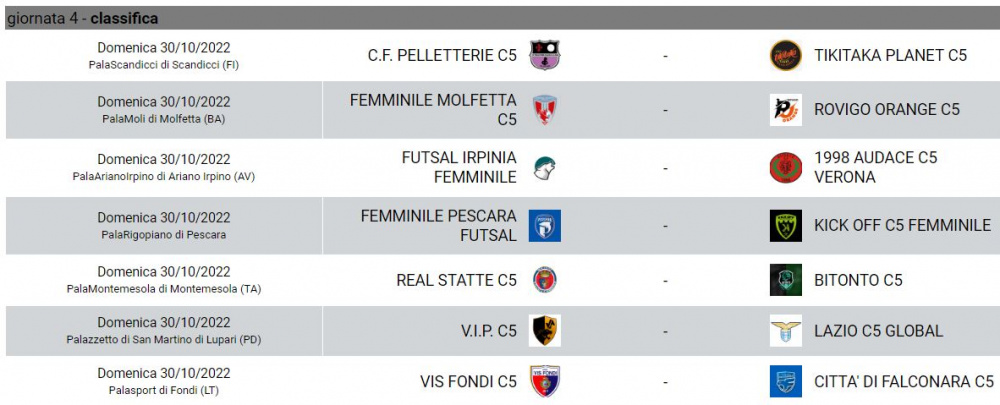This screenshot has width=1000, height=405.
Task: Click the Rovigo Orange C5 logo
Action: click(786, 110)
